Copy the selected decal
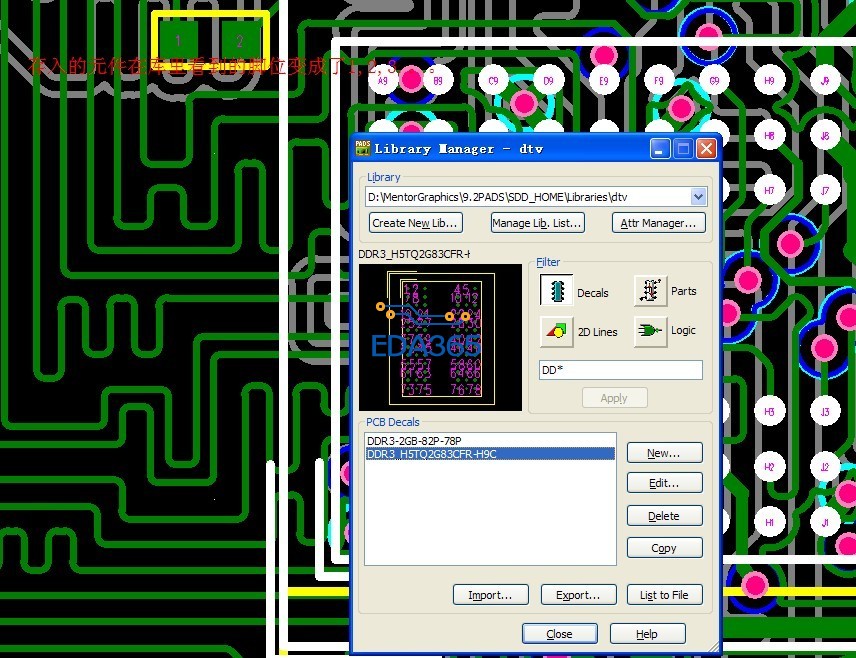The width and height of the screenshot is (856, 658). click(664, 548)
